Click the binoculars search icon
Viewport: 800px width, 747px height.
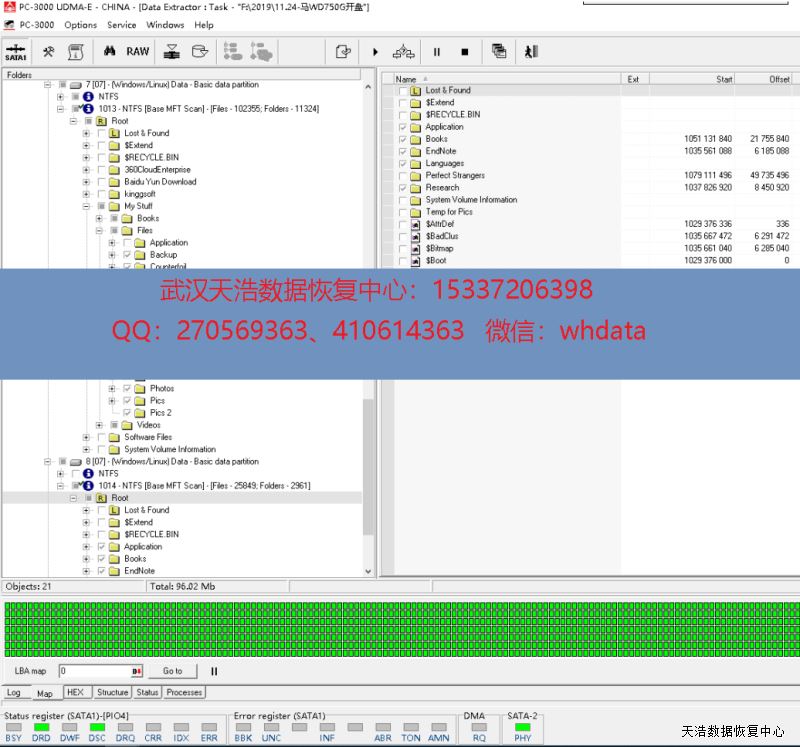[111, 51]
